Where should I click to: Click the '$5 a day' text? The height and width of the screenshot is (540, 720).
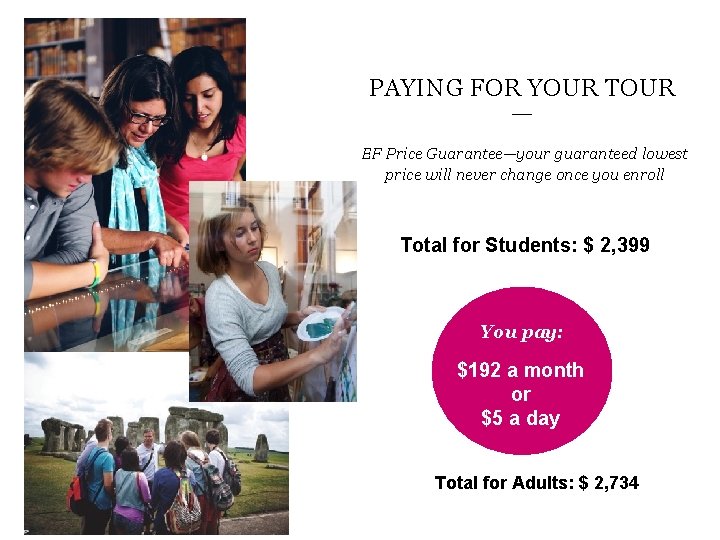point(520,418)
